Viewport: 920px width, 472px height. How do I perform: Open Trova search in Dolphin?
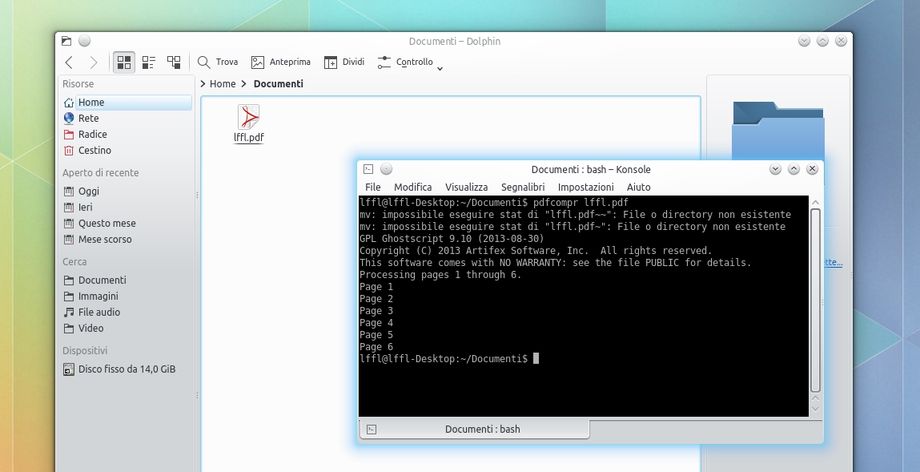coord(218,62)
